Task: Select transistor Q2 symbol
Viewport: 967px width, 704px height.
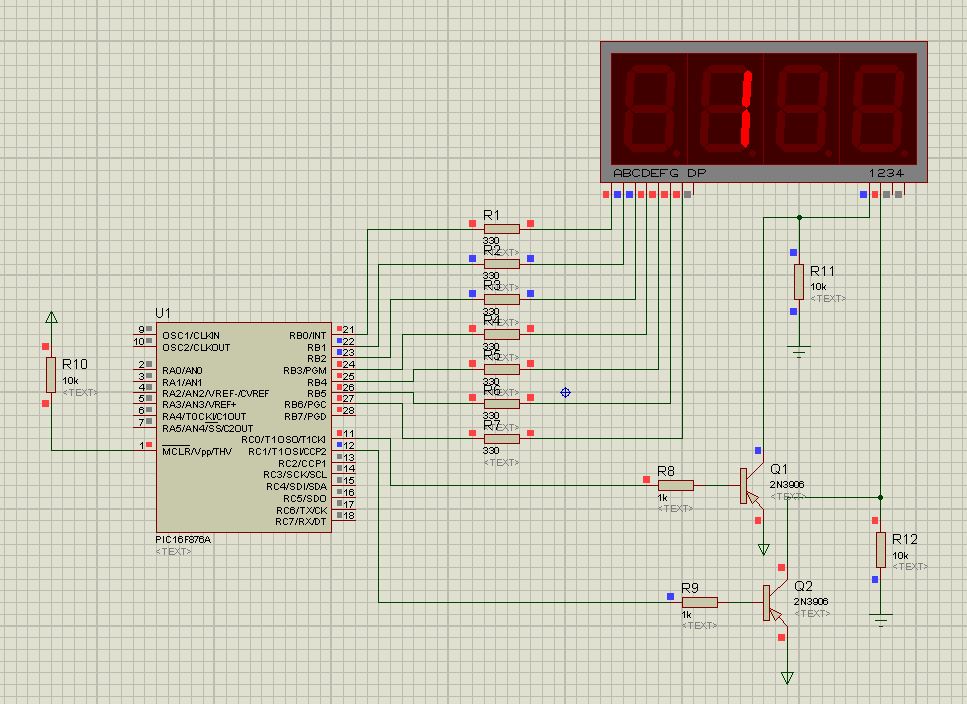Action: (775, 602)
